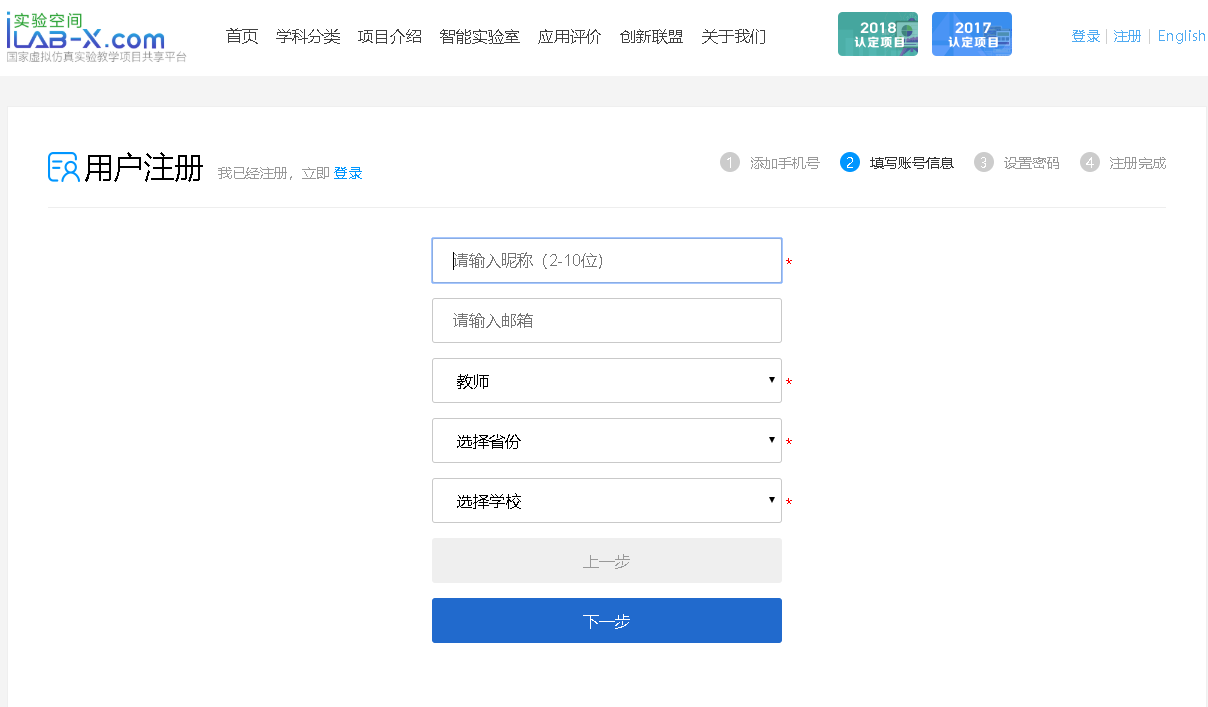1208x707 pixels.
Task: Open the 2017 认定项目 banner
Action: 971,34
